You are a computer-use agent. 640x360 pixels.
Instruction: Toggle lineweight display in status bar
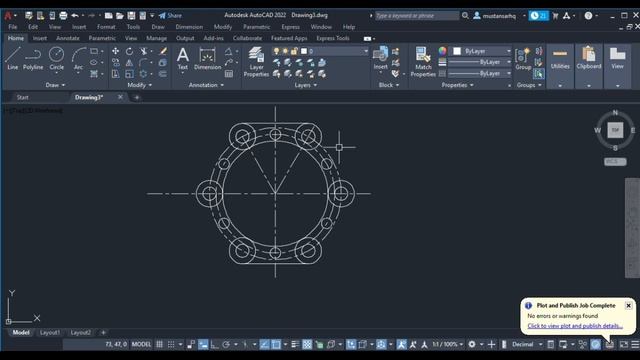click(x=295, y=344)
